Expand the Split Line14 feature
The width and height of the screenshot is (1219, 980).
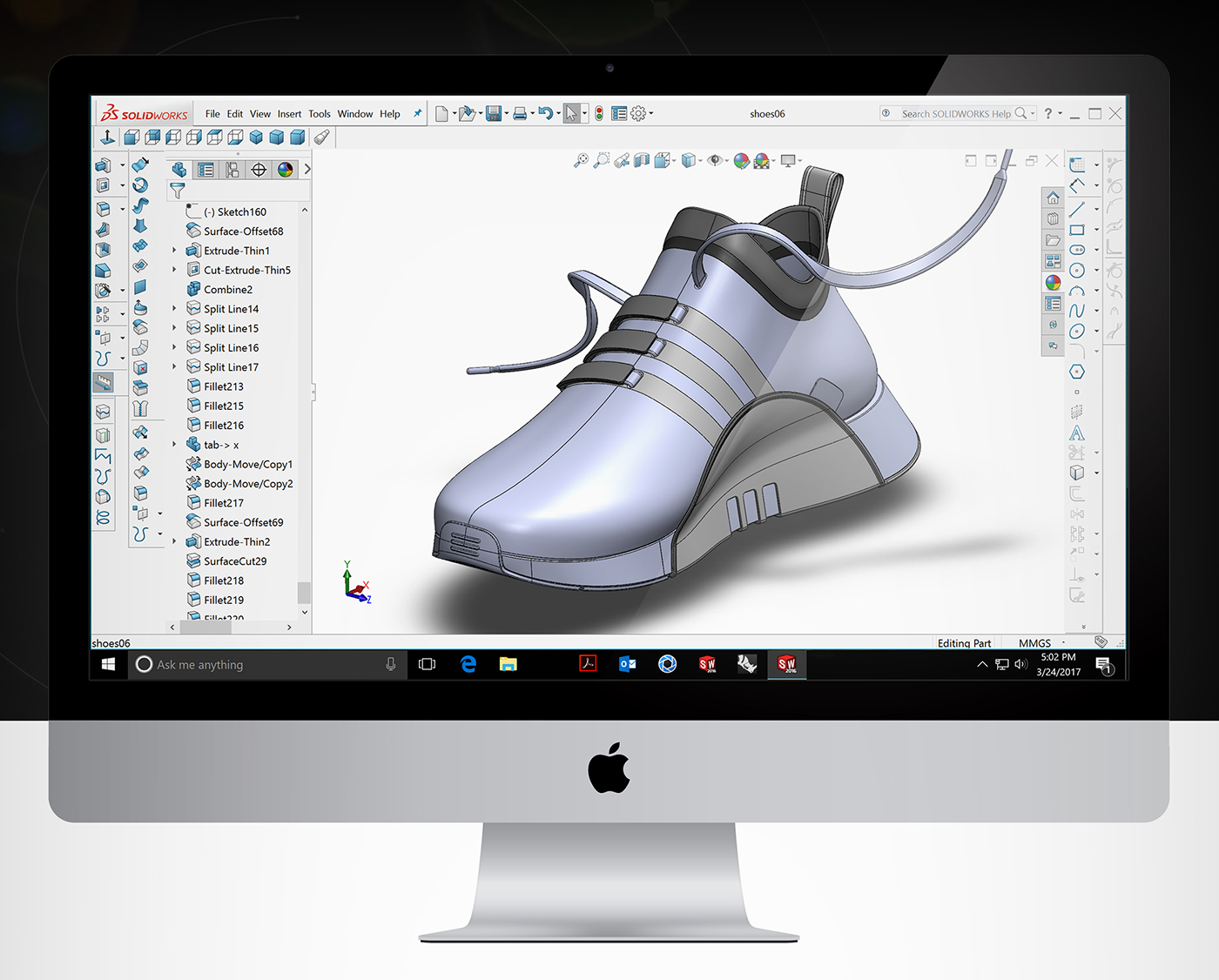point(174,309)
